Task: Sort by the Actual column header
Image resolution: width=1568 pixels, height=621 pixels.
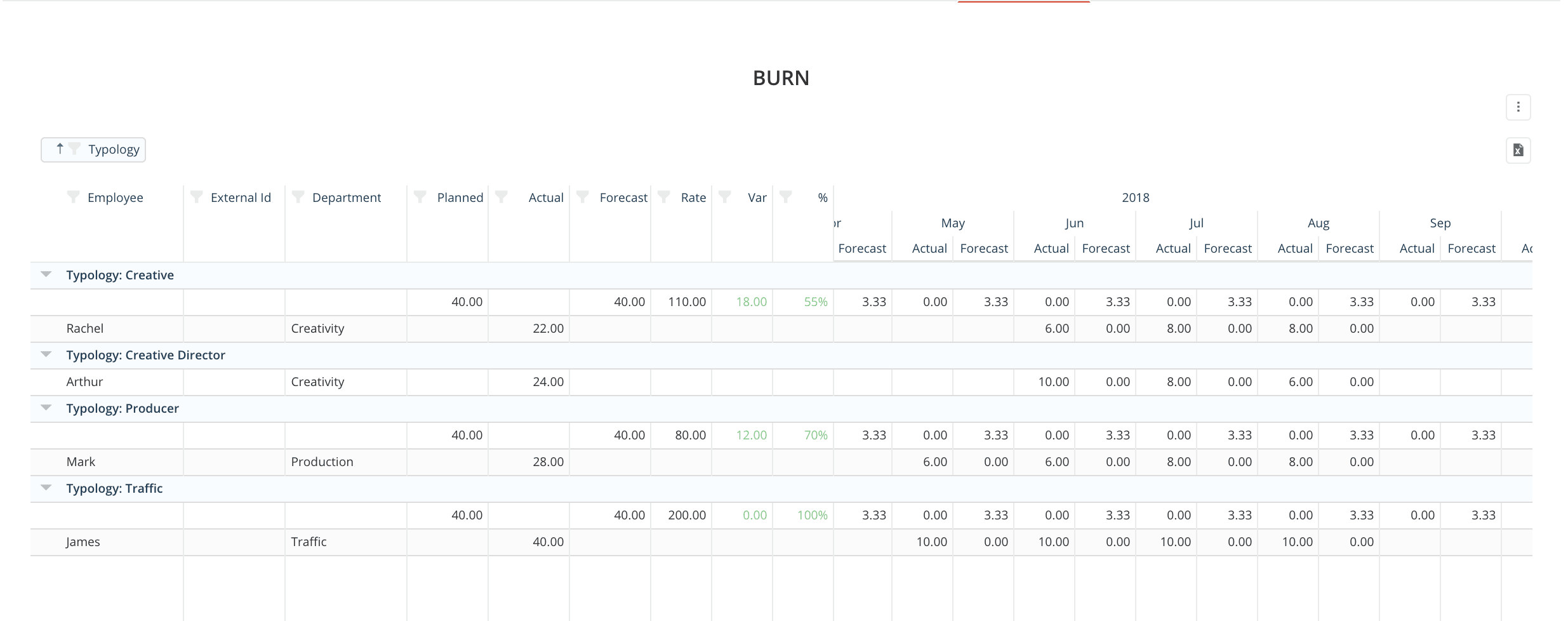Action: (x=545, y=197)
